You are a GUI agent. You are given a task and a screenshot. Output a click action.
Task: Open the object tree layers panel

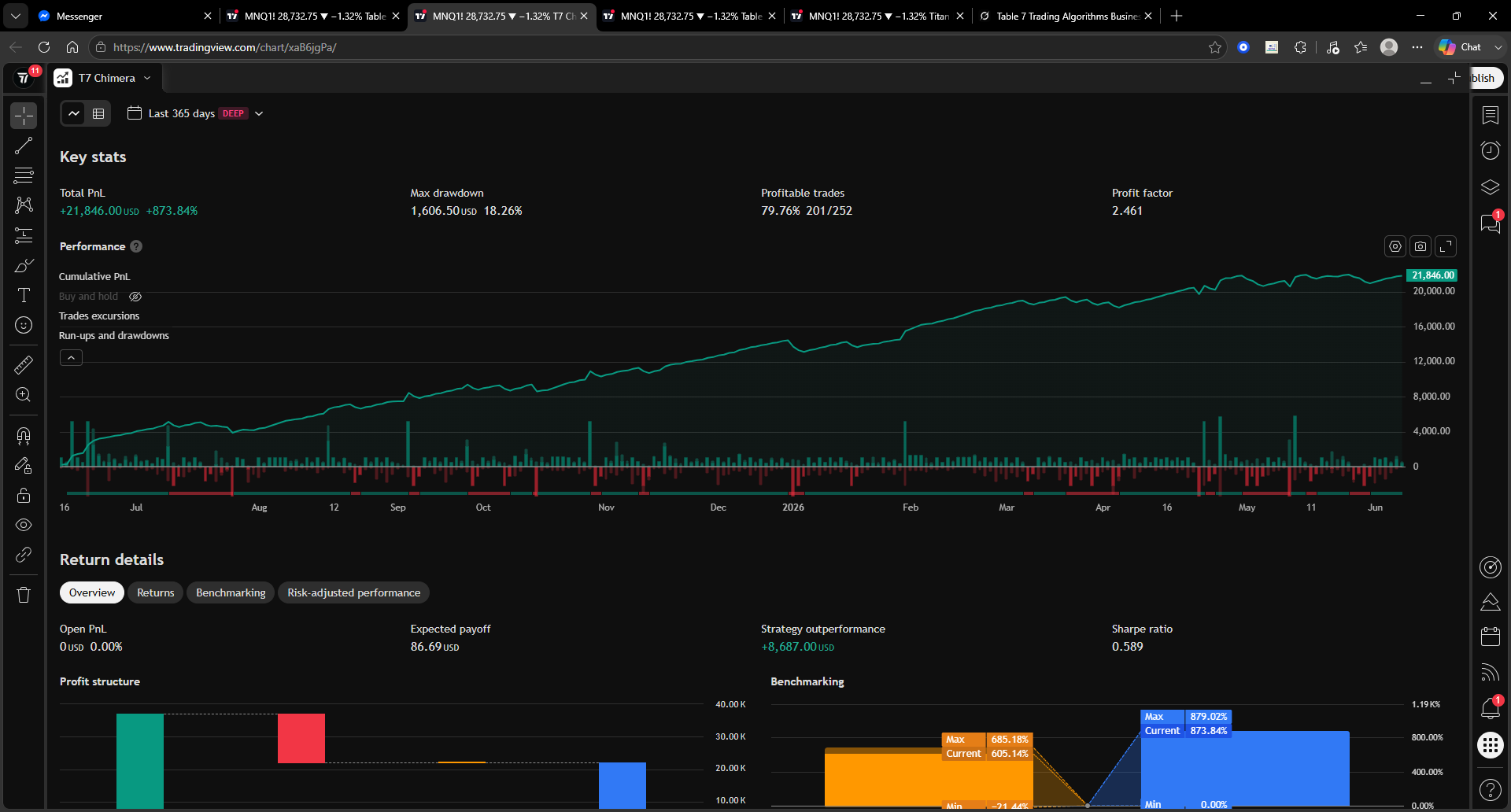(1491, 187)
